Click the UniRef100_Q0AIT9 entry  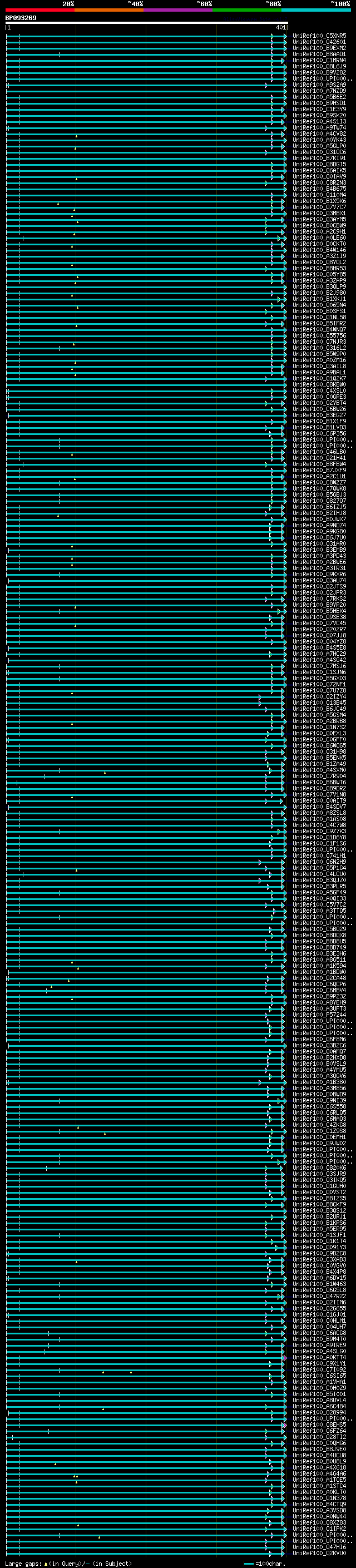pos(319,800)
